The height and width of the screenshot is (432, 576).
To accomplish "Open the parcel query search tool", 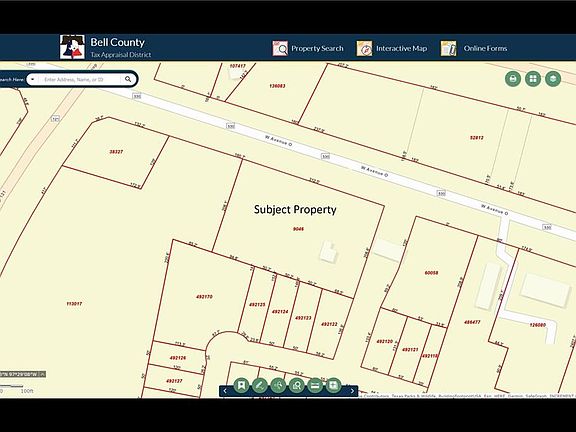I will pos(296,385).
